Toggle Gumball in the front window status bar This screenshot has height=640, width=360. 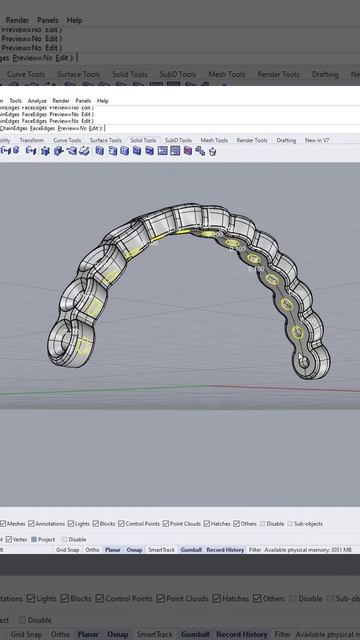pos(191,550)
